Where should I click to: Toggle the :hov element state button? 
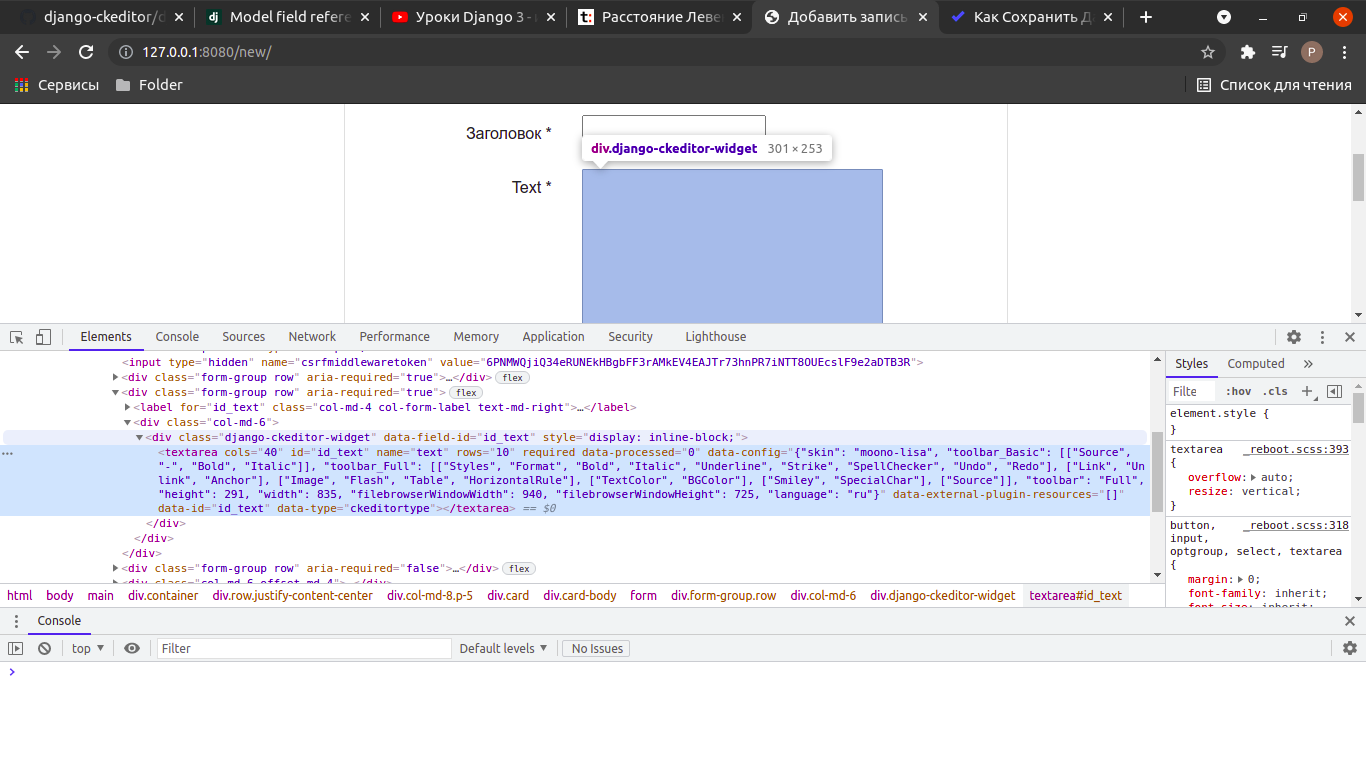point(1238,391)
